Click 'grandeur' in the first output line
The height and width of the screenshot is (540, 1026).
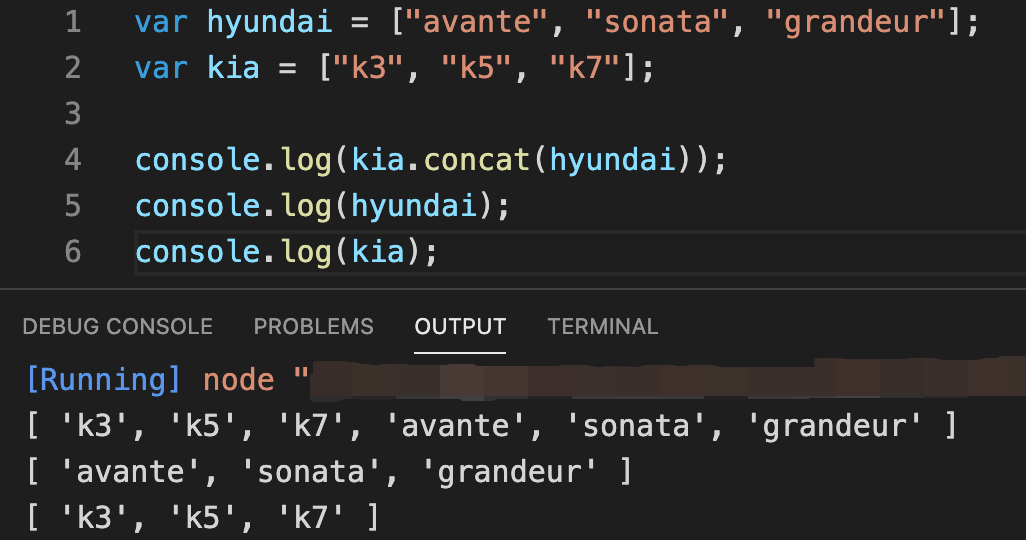pyautogui.click(x=835, y=427)
